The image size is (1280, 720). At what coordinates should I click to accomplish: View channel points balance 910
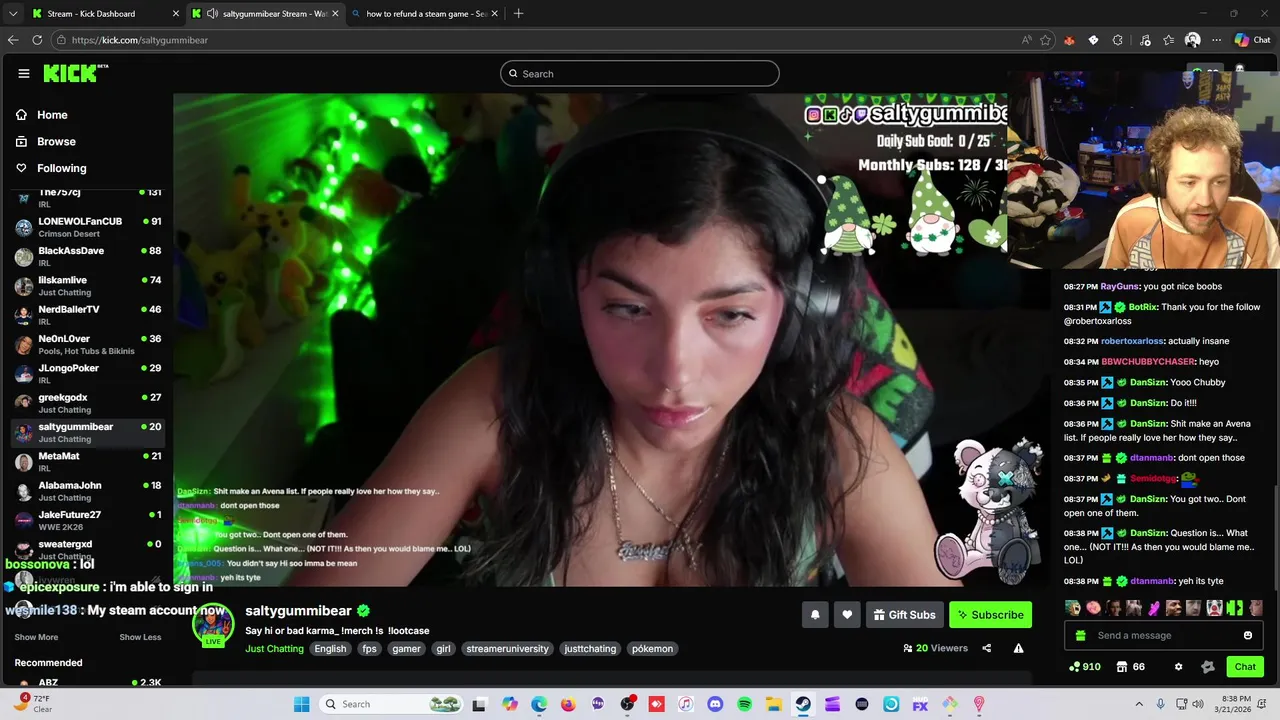coord(1084,666)
